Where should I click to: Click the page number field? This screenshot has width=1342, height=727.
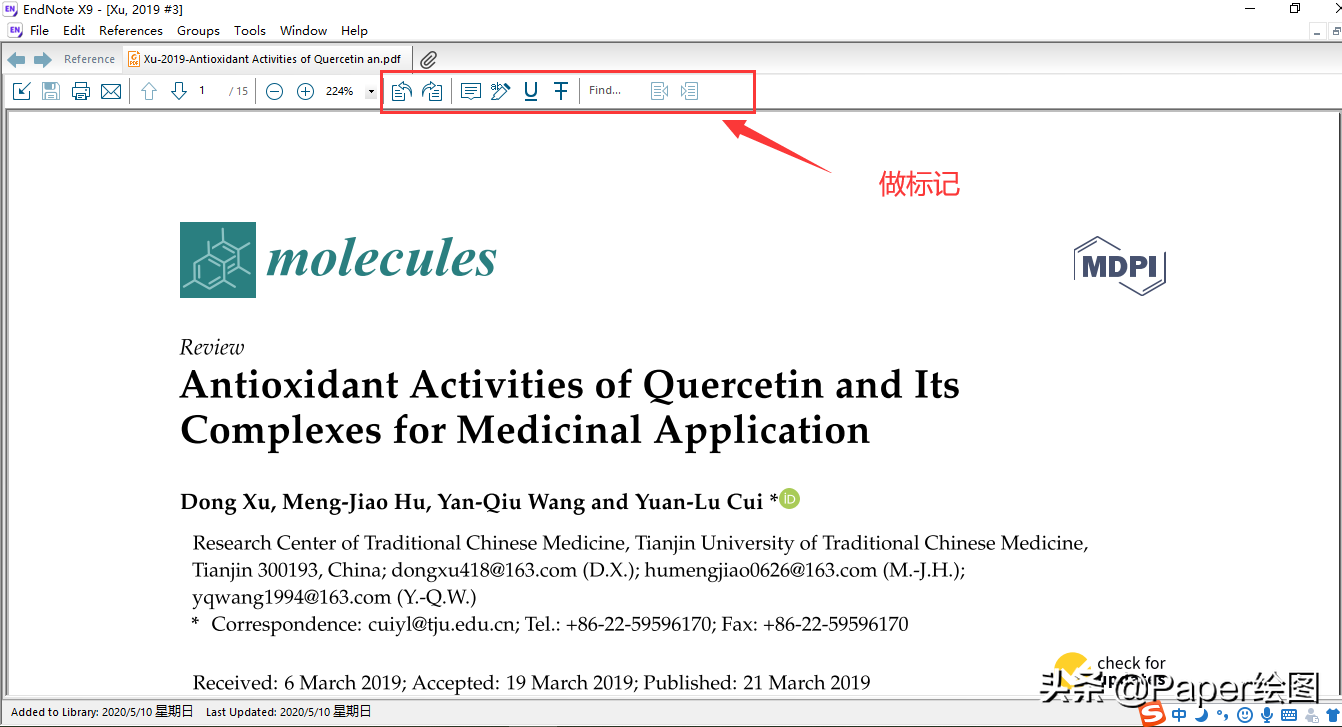(x=208, y=91)
